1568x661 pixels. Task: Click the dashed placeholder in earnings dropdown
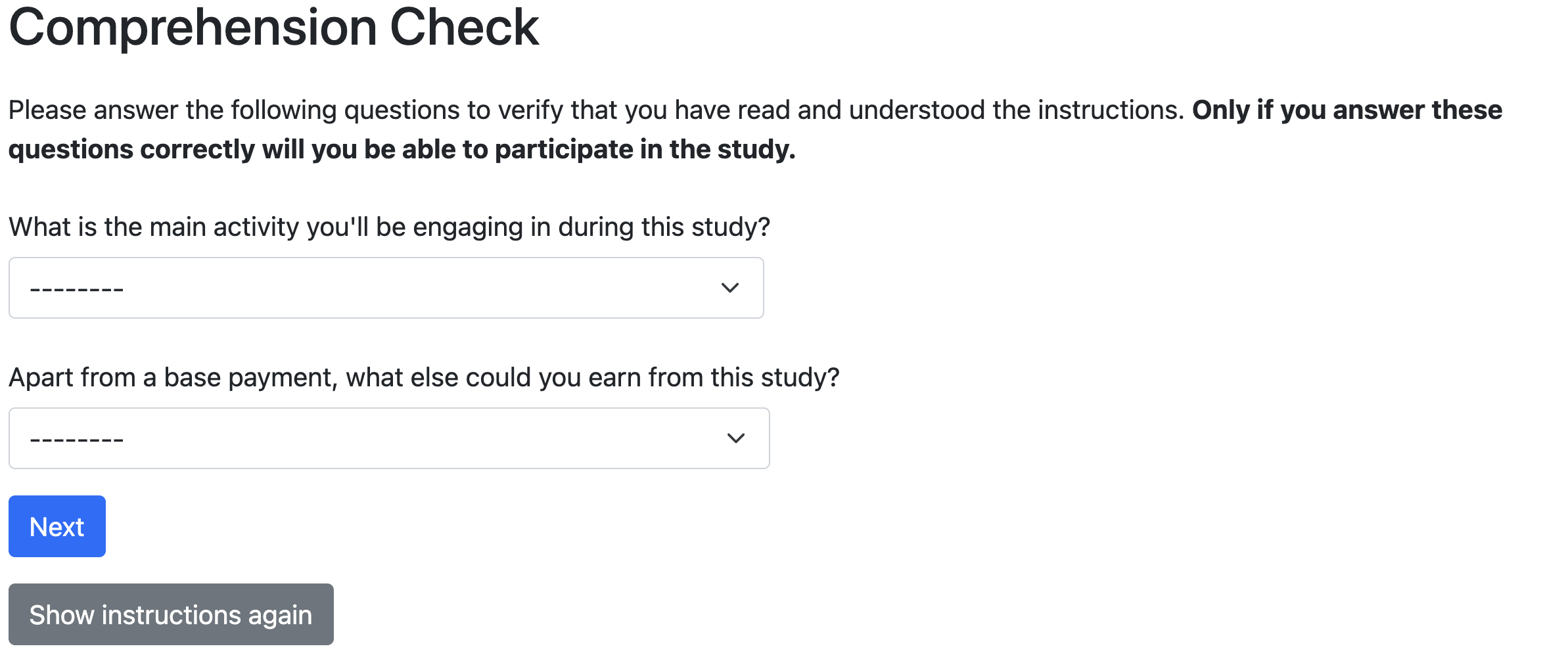(77, 440)
